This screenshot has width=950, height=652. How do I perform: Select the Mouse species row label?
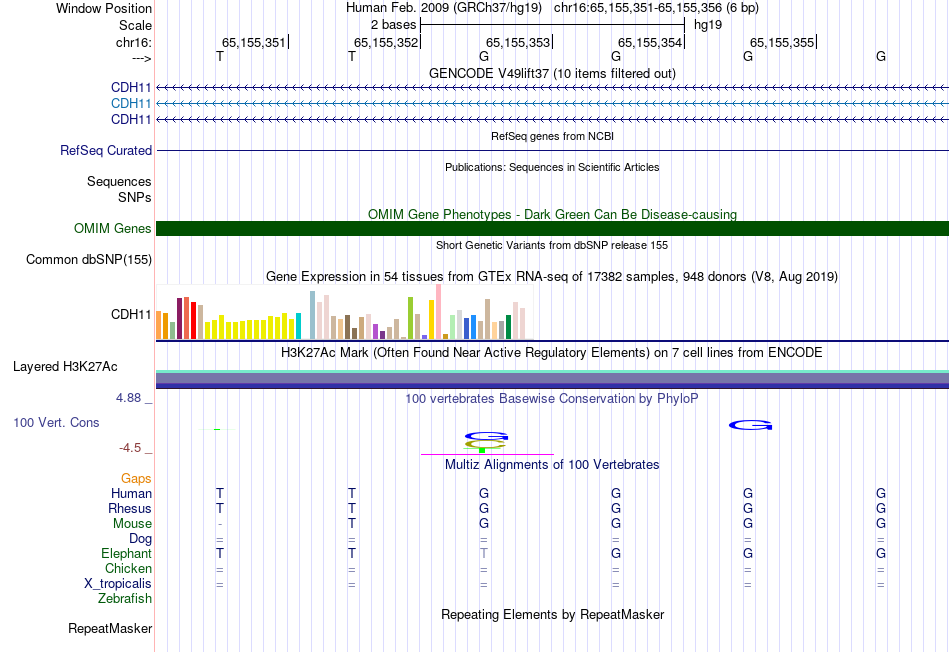point(132,524)
